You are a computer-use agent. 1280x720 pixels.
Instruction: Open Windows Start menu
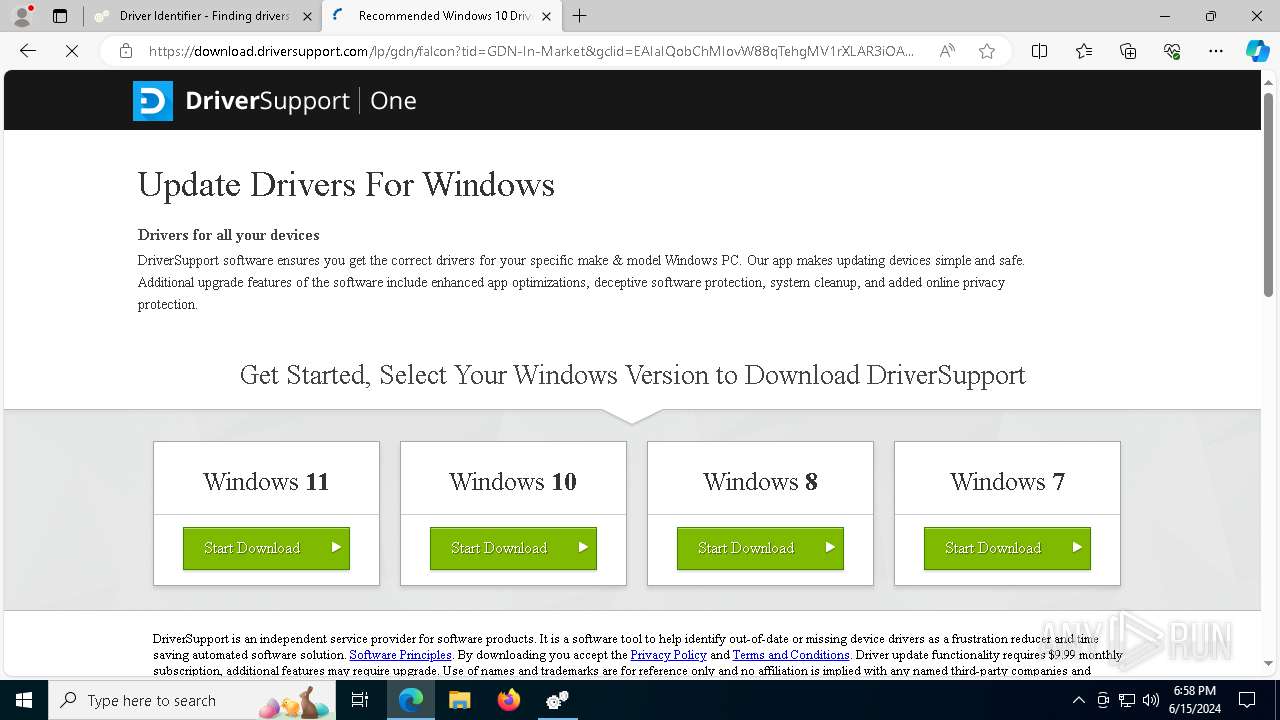tap(24, 700)
